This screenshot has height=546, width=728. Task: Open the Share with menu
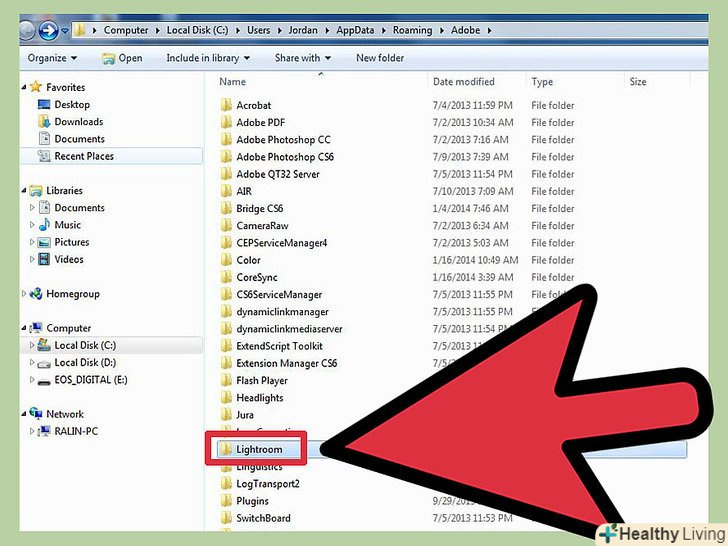pos(303,58)
